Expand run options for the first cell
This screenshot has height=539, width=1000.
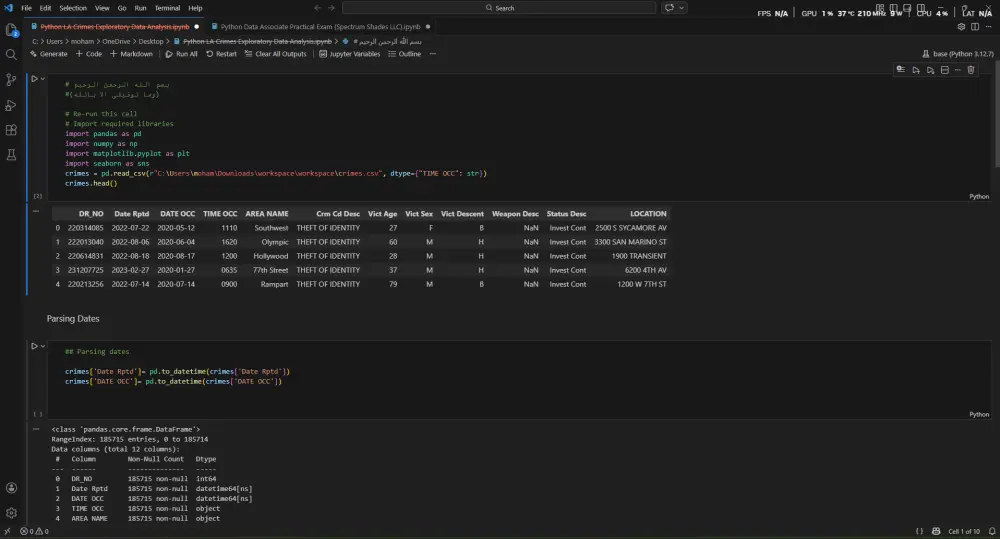tap(43, 79)
